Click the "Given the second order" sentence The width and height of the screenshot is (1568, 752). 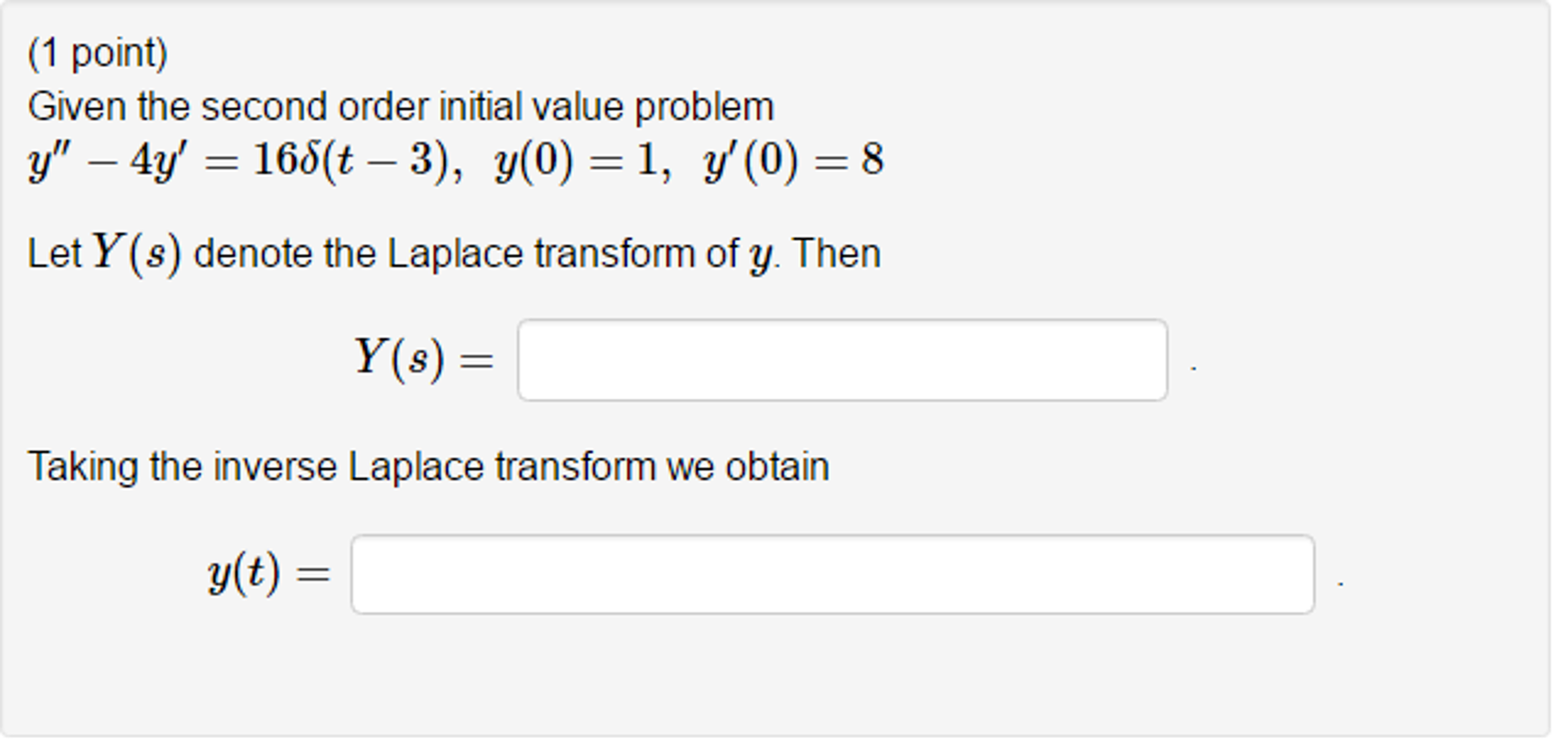point(401,107)
